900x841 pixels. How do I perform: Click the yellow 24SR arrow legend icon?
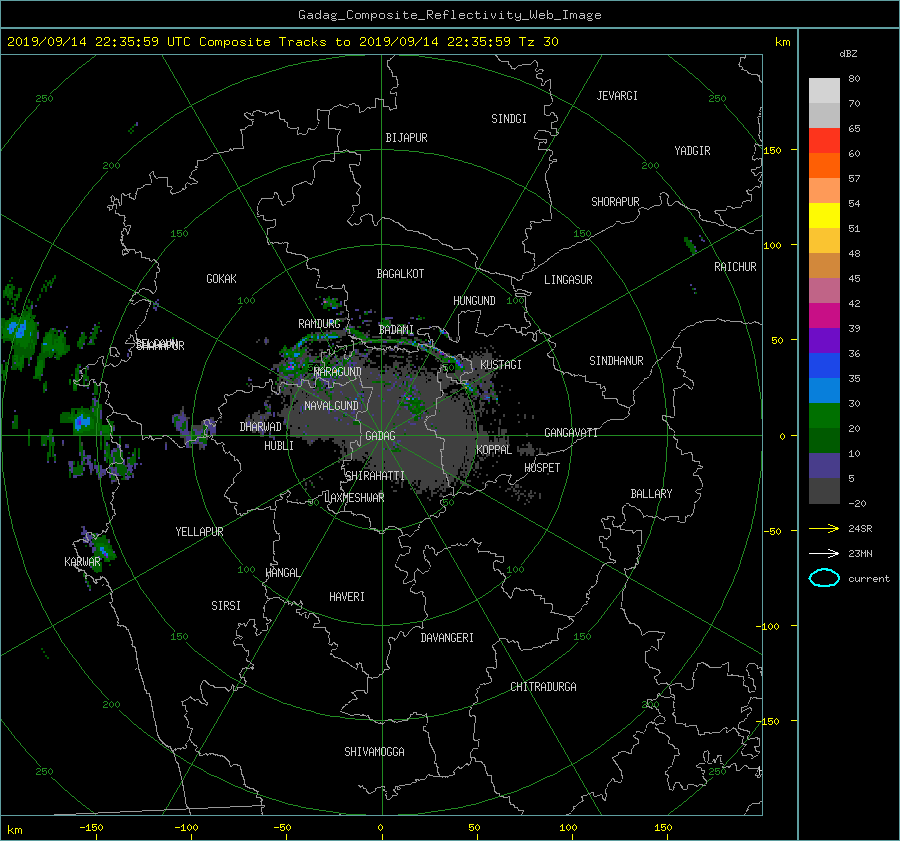coord(824,528)
